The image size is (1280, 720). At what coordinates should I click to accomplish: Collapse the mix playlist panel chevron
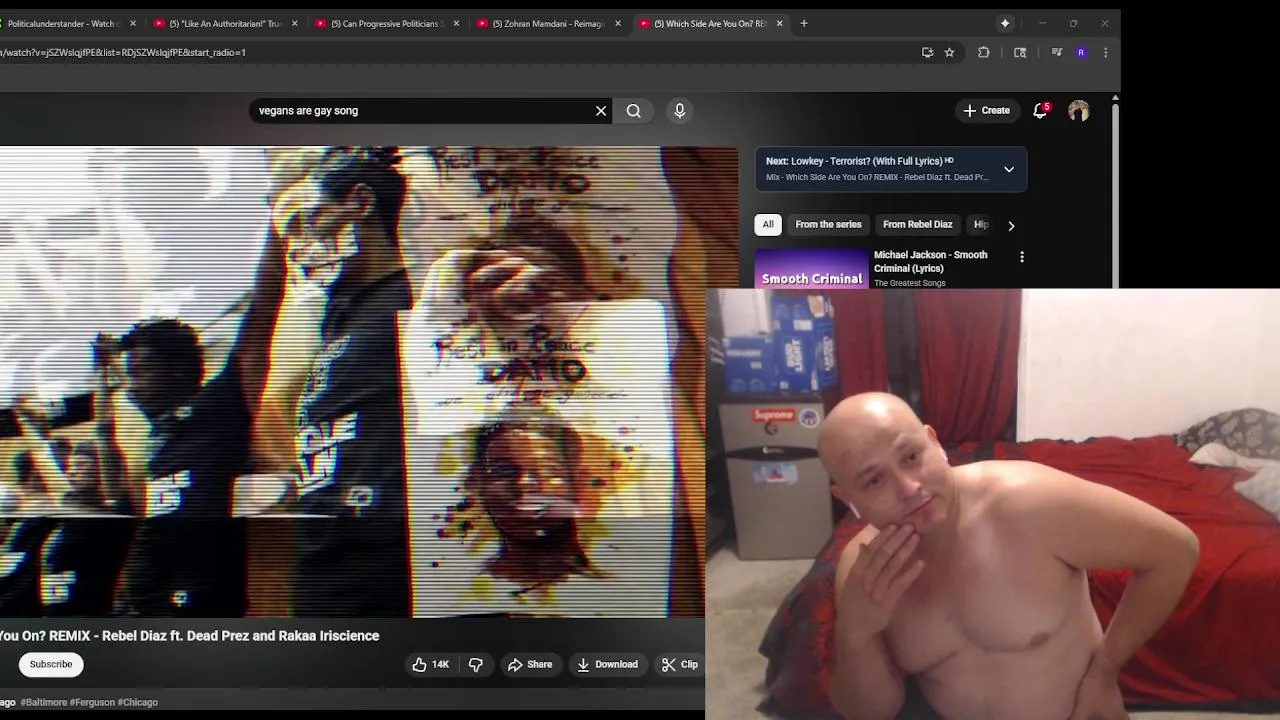[1009, 169]
